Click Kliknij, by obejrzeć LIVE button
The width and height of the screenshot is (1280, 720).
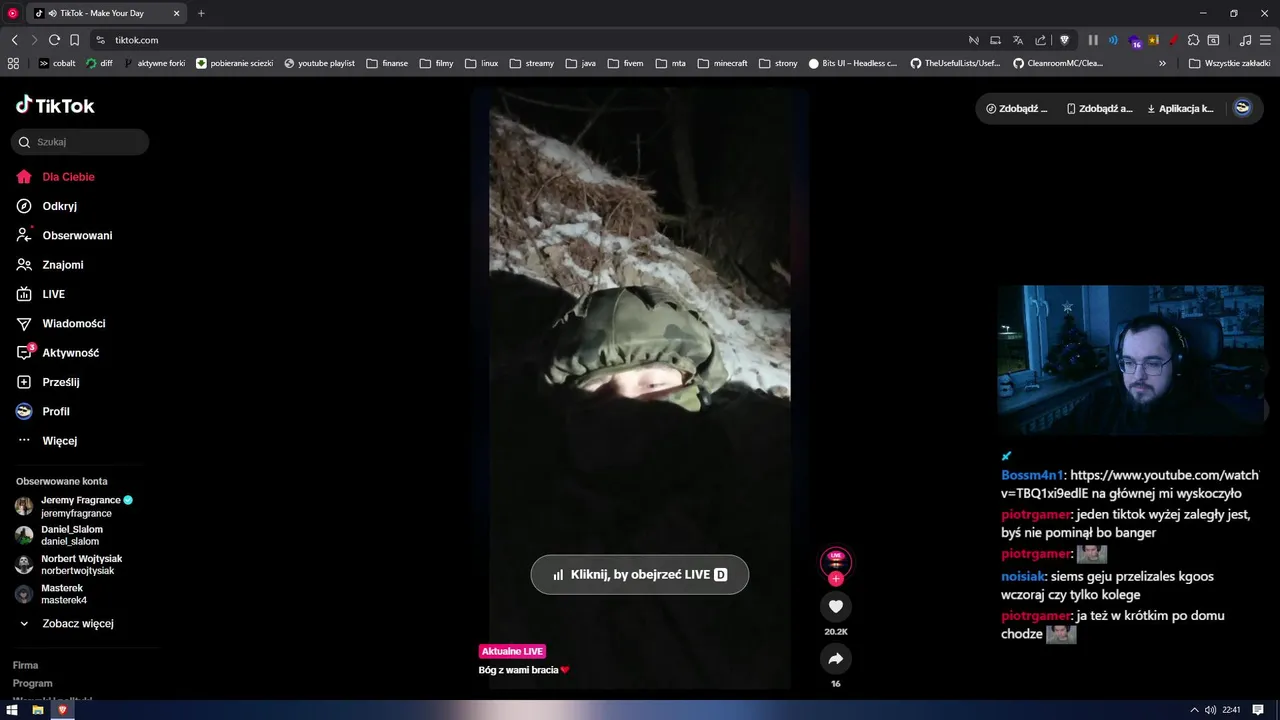pos(639,575)
